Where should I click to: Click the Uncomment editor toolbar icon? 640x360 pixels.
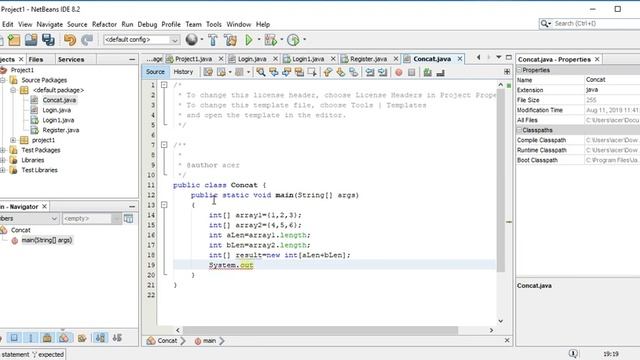[440, 72]
